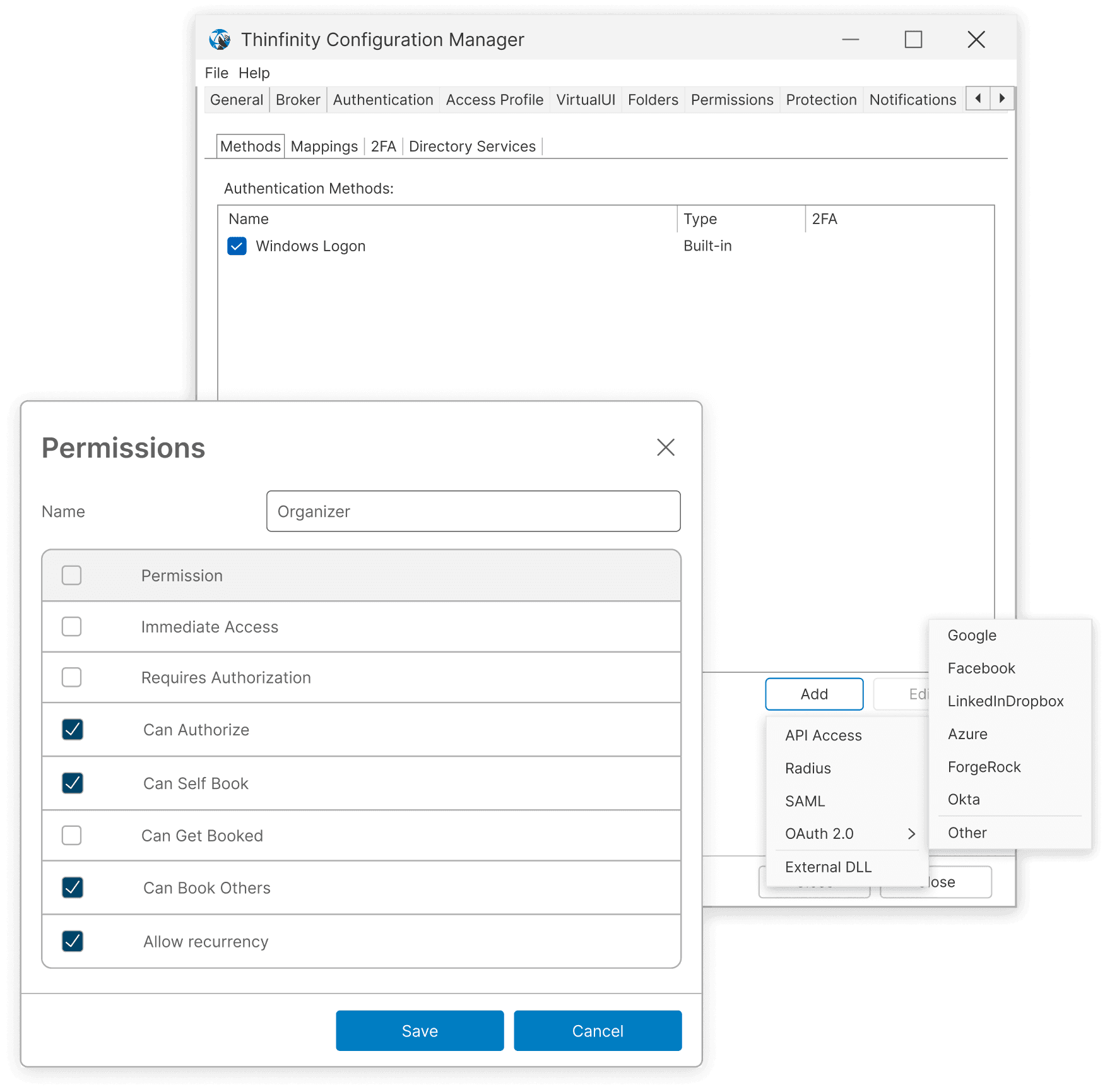Cancel the Permissions dialog
Image resolution: width=1105 pixels, height=1092 pixels.
tap(598, 1031)
